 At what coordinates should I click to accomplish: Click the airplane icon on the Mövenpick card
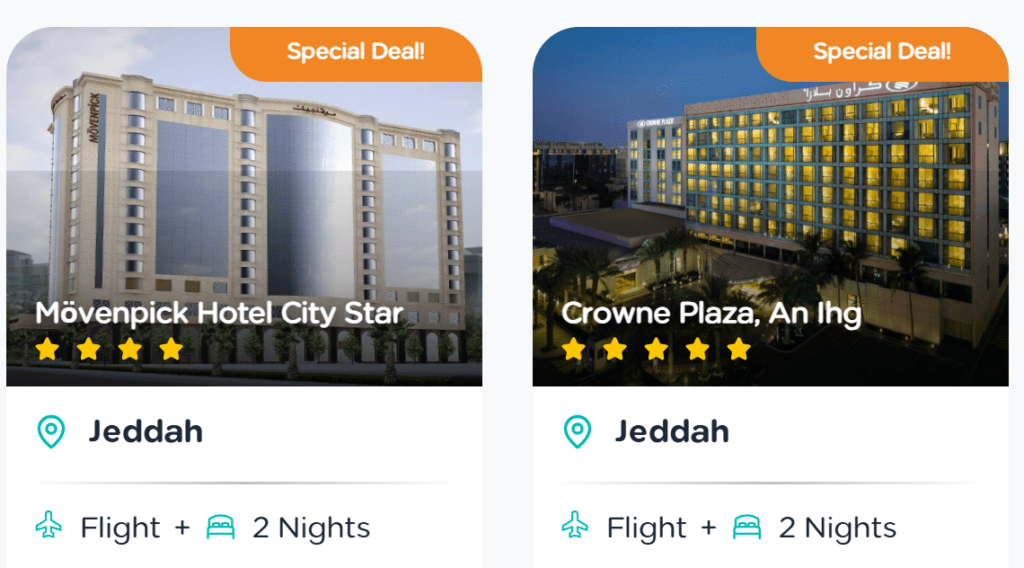point(49,526)
